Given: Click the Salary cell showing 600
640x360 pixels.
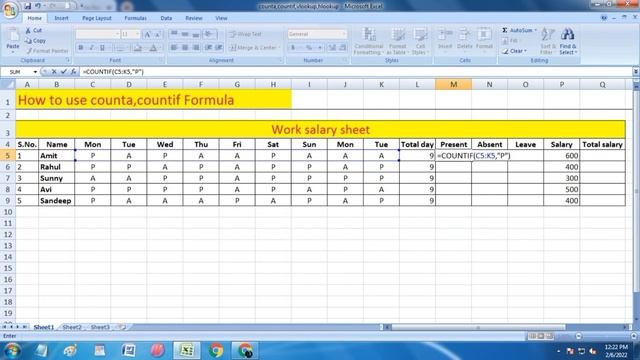Looking at the screenshot, I should [562, 156].
